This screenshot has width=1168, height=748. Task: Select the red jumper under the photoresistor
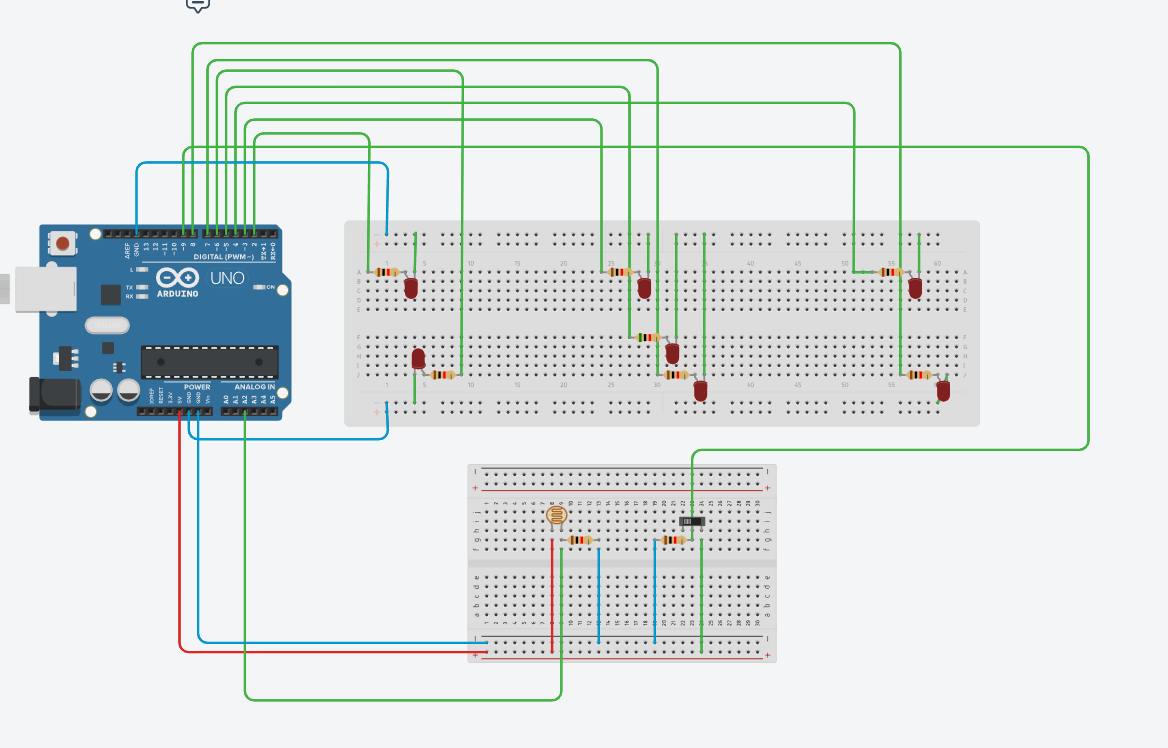click(x=552, y=596)
